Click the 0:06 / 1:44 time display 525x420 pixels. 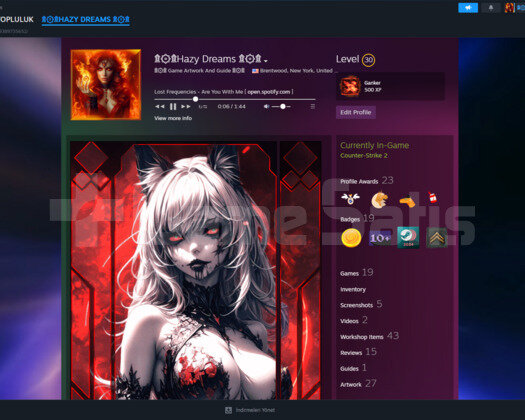click(x=231, y=107)
